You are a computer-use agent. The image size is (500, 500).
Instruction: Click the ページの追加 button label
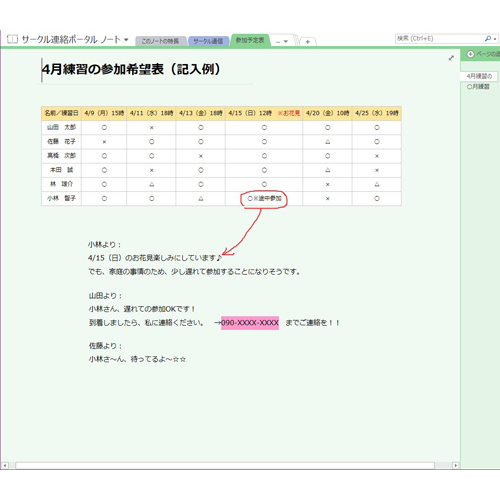pyautogui.click(x=487, y=54)
